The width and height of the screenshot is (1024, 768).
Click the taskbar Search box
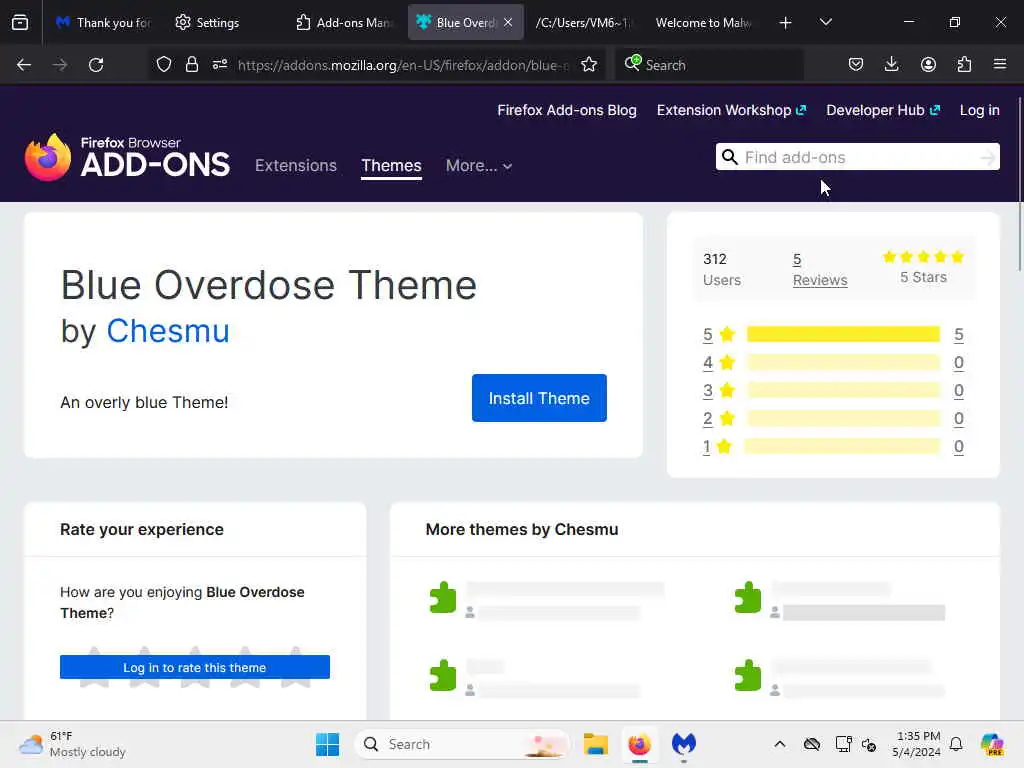coord(462,744)
